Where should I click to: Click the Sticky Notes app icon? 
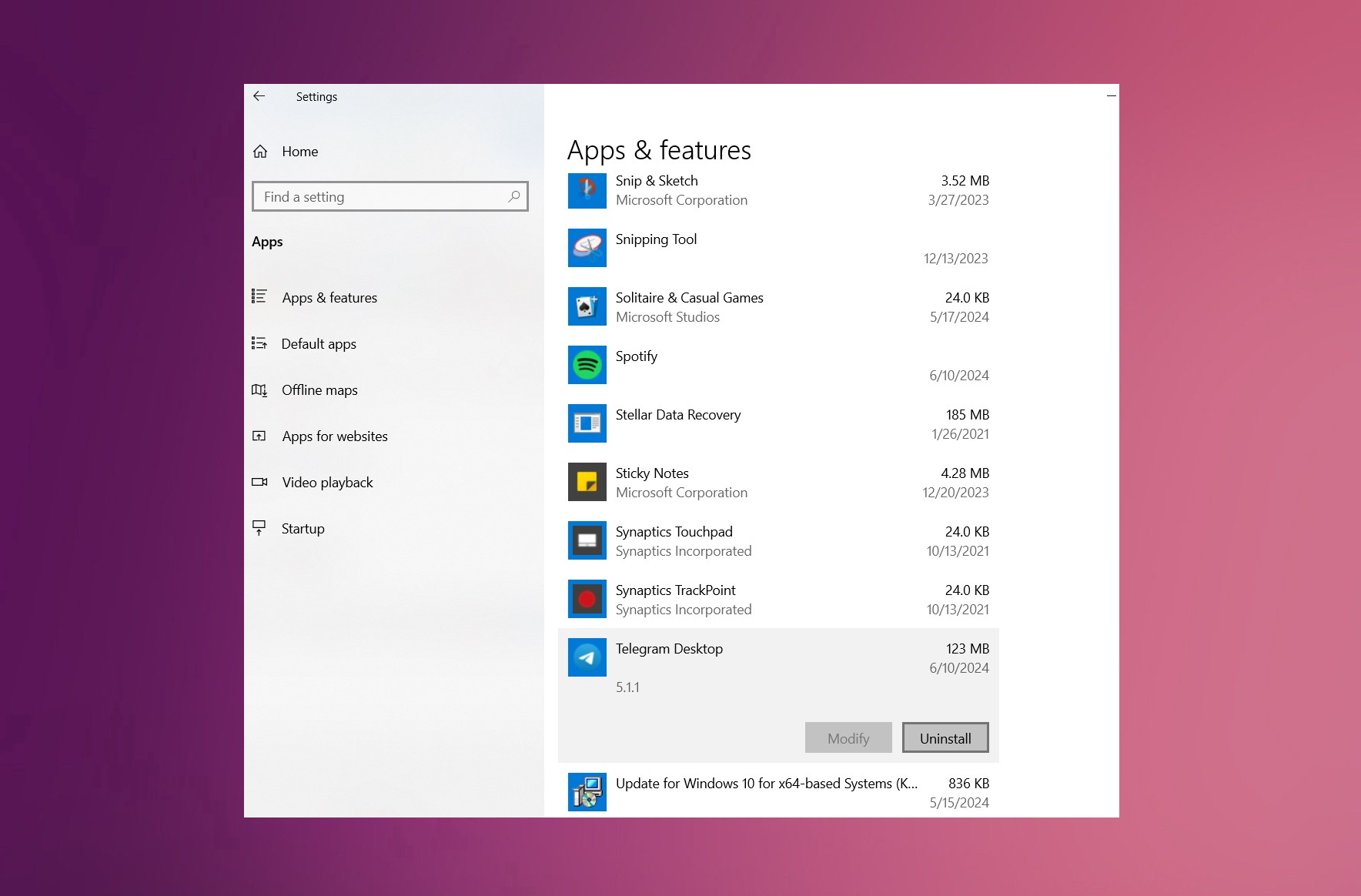[x=587, y=482]
